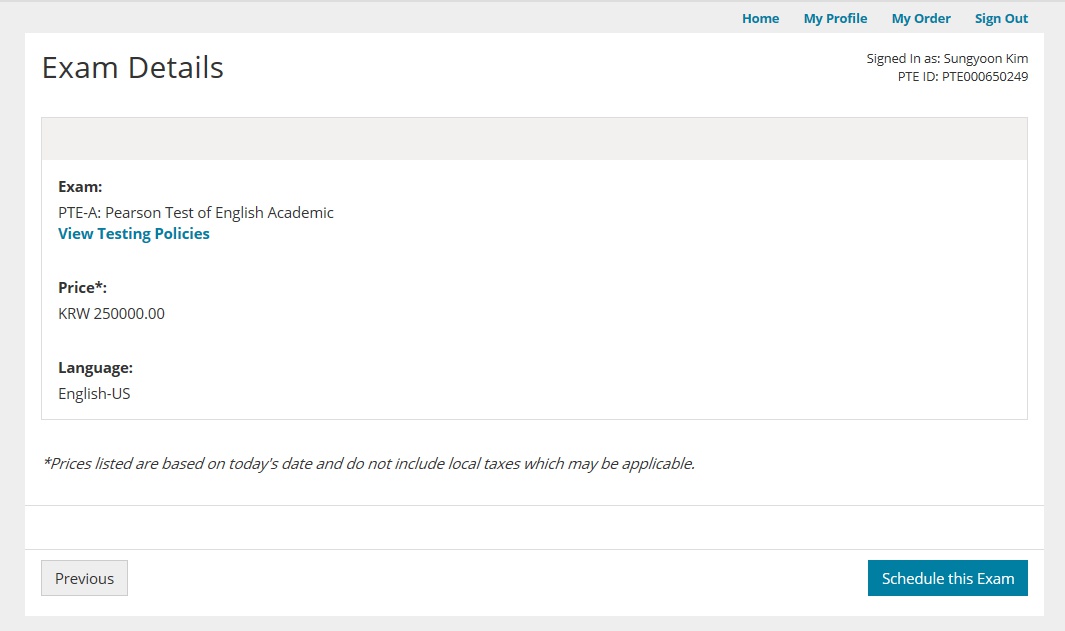Open My Order page
Screen dimensions: 1065x631
(921, 18)
